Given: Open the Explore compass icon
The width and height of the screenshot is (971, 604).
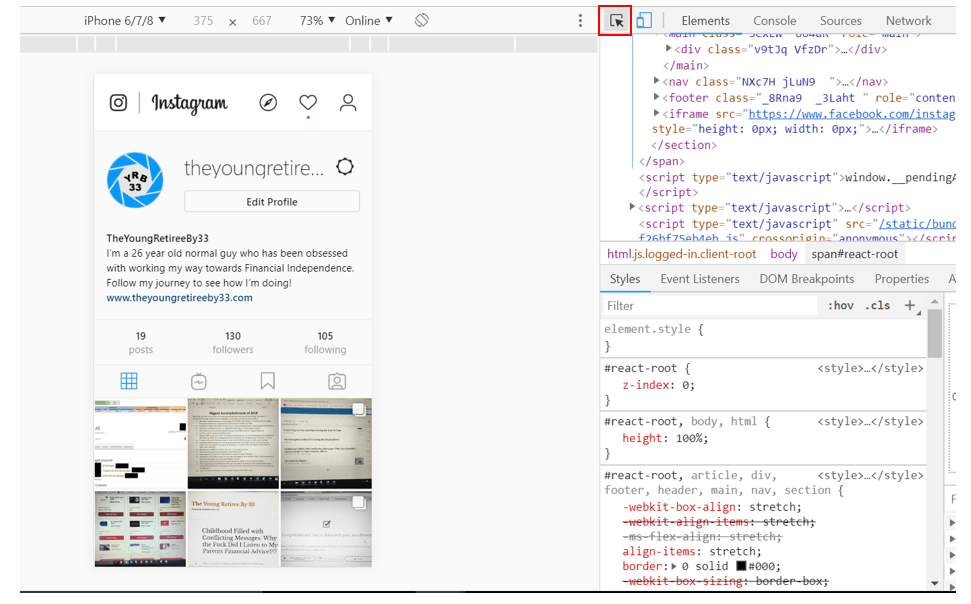Looking at the screenshot, I should click(x=268, y=102).
